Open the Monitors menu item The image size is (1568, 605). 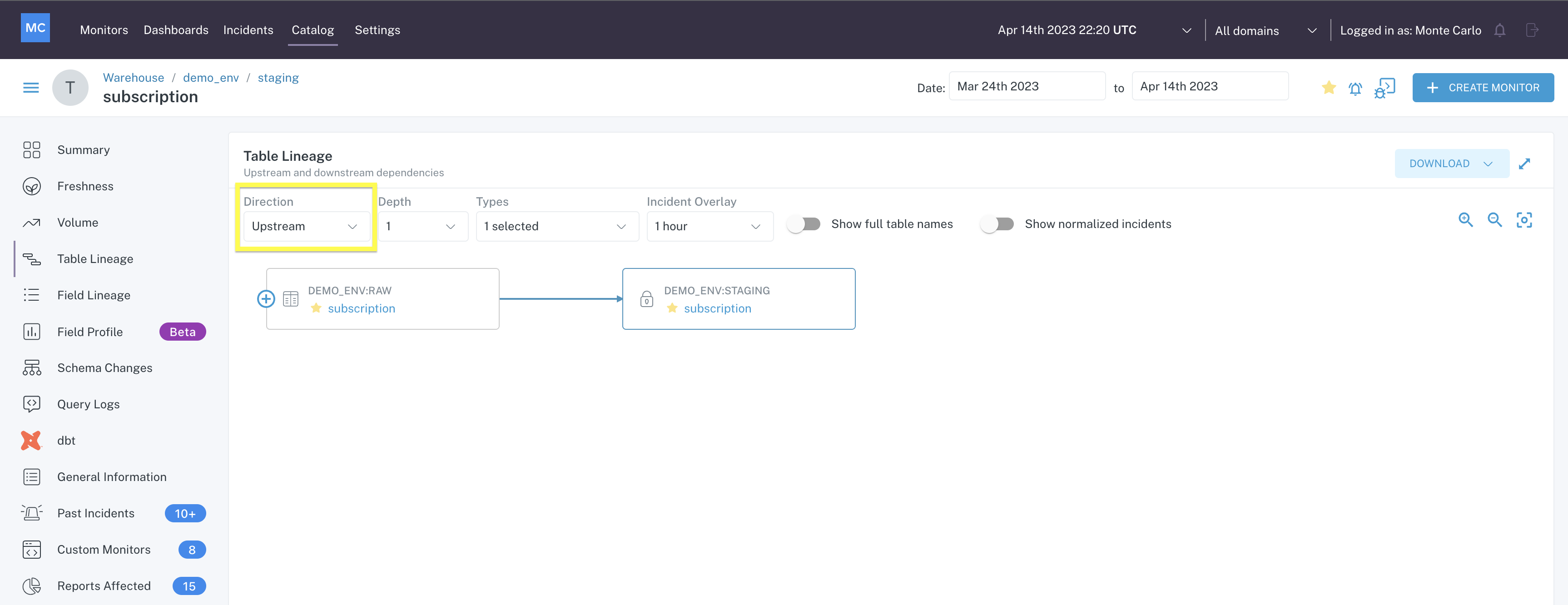click(x=104, y=29)
